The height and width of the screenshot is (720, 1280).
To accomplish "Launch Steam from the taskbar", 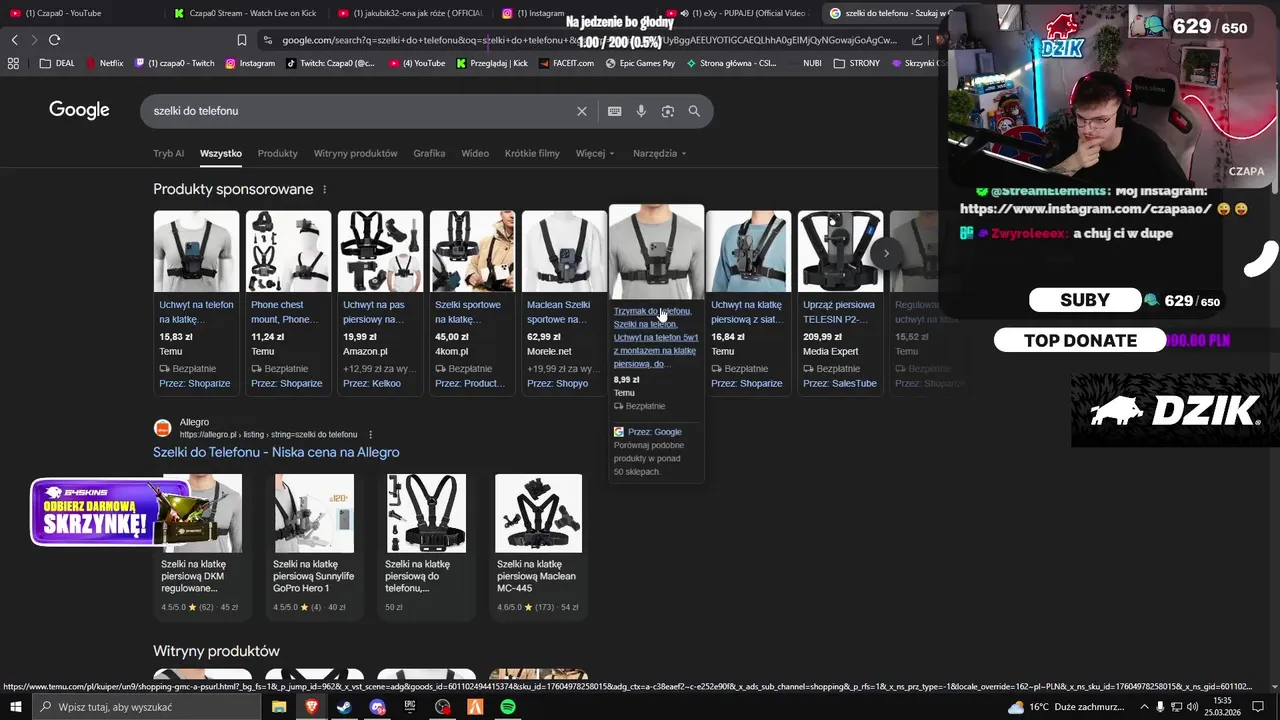I will click(344, 707).
